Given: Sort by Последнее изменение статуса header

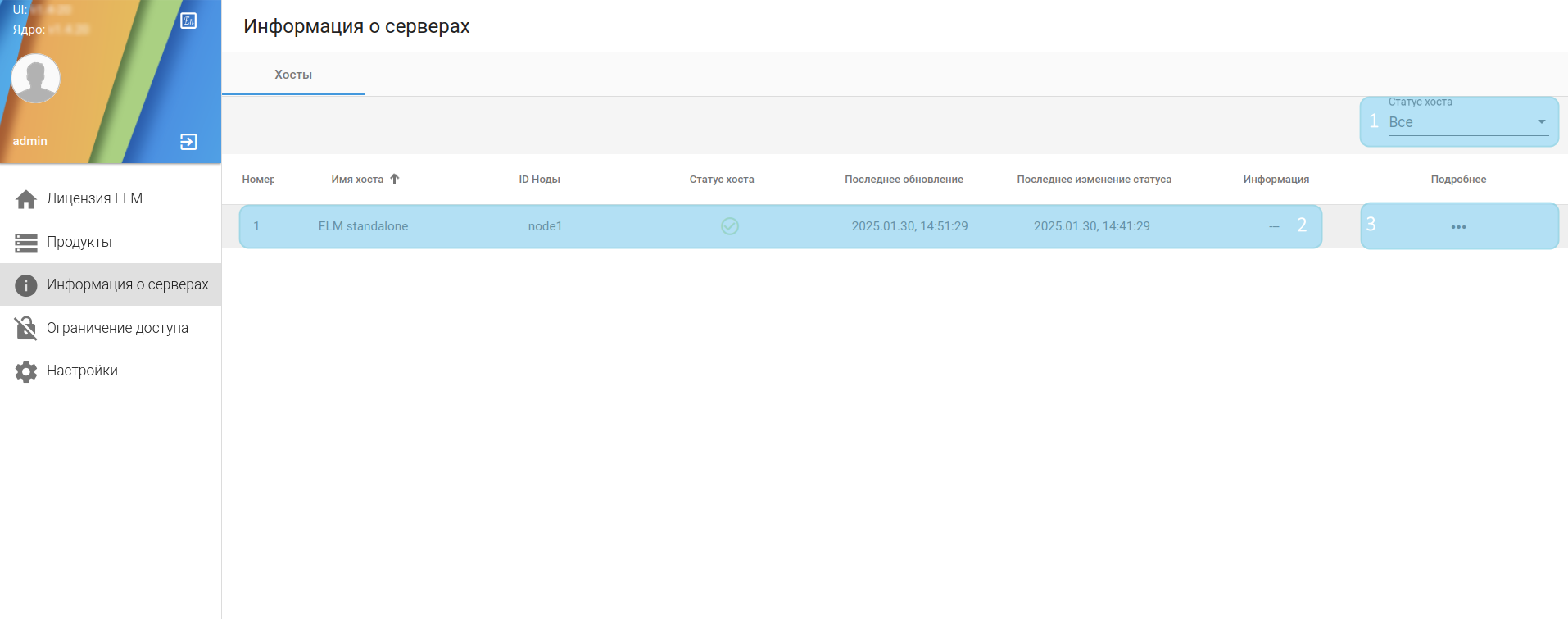Looking at the screenshot, I should pyautogui.click(x=1094, y=180).
